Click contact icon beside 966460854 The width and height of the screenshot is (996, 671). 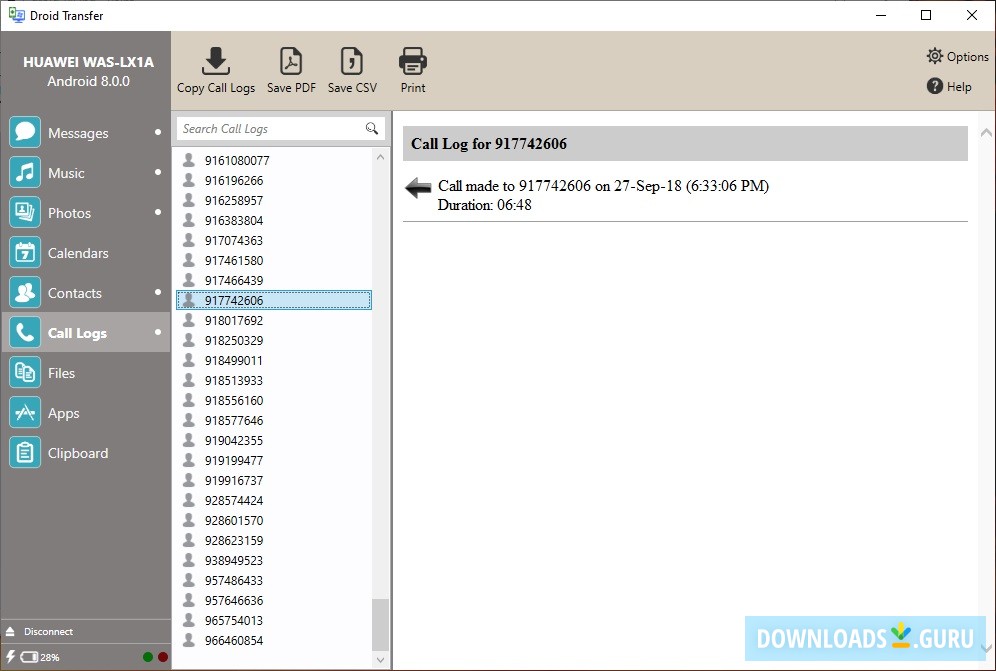[x=189, y=640]
